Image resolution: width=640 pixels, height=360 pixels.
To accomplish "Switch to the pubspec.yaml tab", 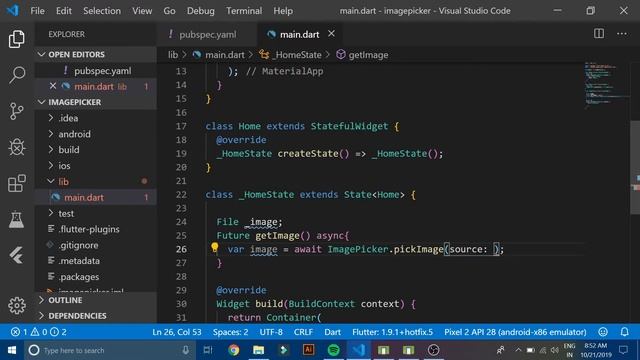I will click(x=207, y=34).
